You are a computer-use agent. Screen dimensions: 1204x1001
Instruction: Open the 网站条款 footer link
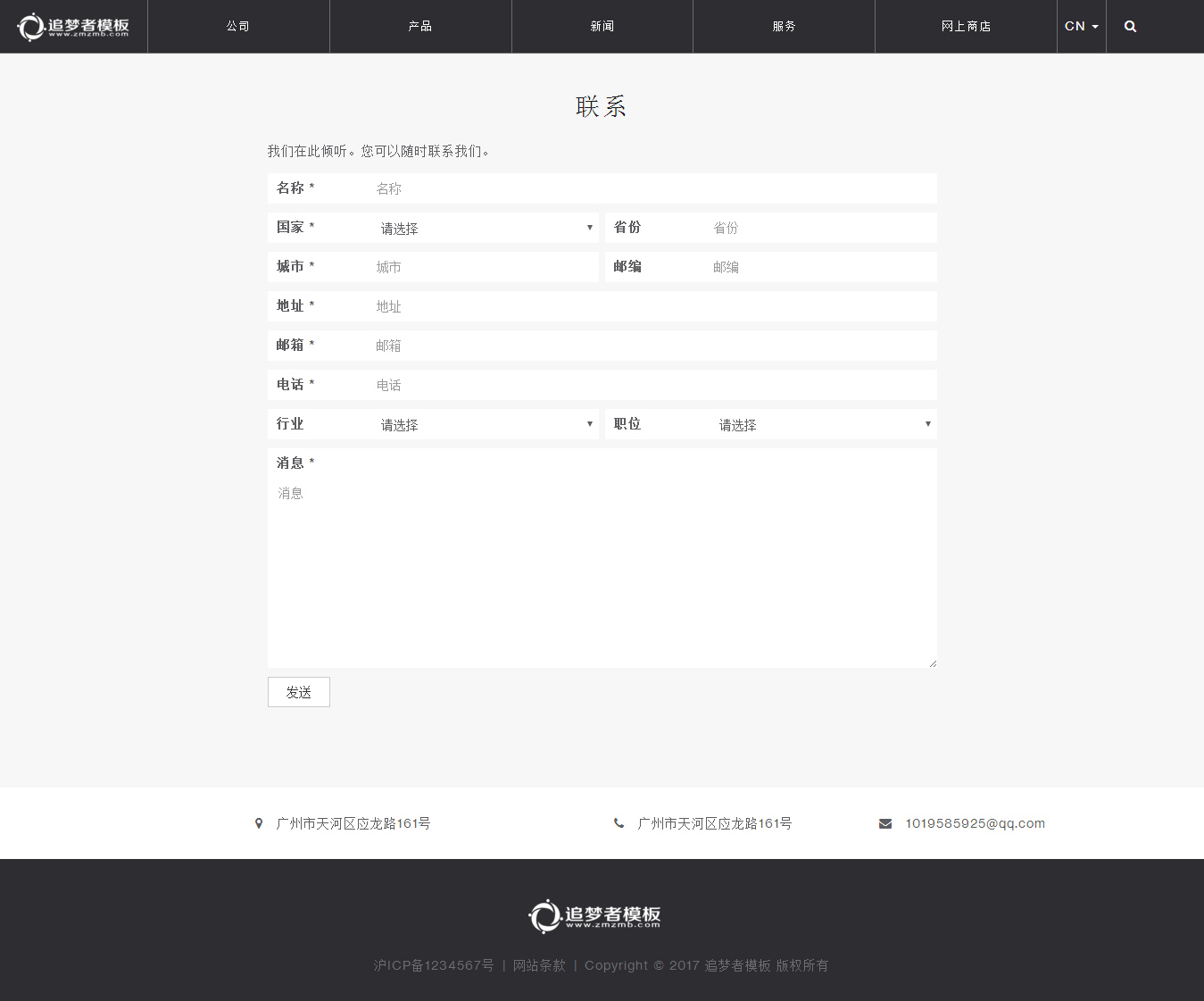(x=539, y=965)
